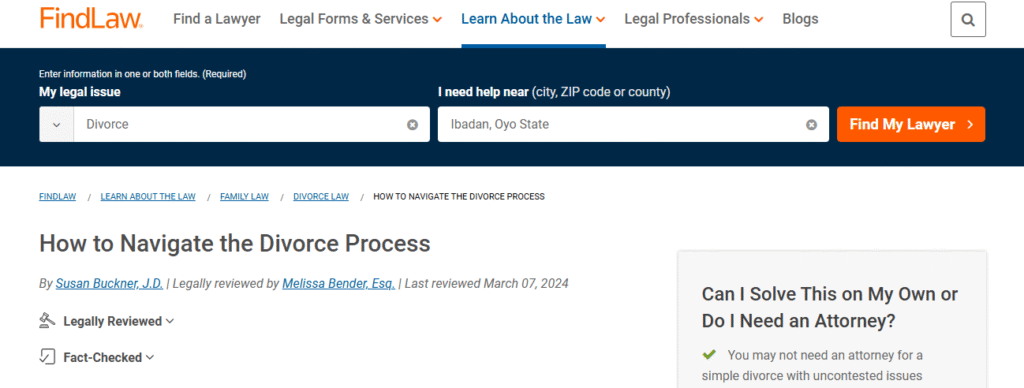Click the gavel Legally Reviewed icon
Screen dimensions: 1024x388
47,321
